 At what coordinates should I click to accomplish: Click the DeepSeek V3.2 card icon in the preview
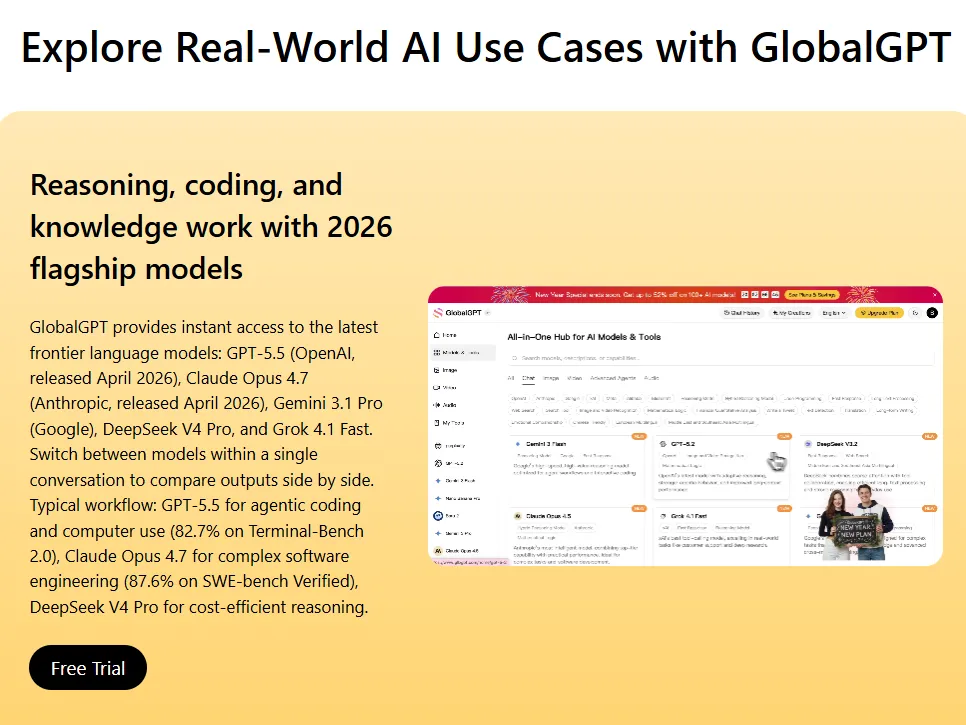(808, 444)
